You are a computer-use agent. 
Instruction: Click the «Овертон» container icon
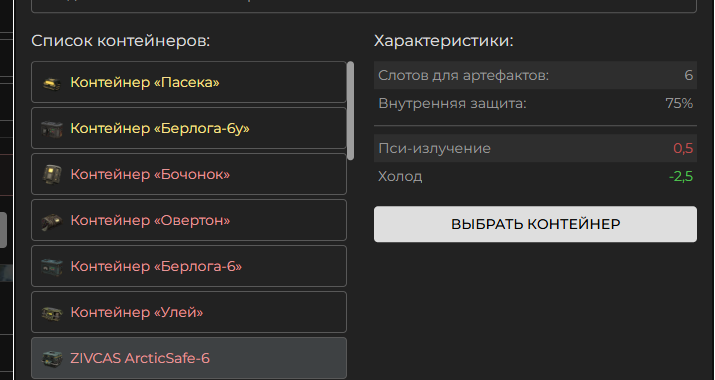pos(52,221)
